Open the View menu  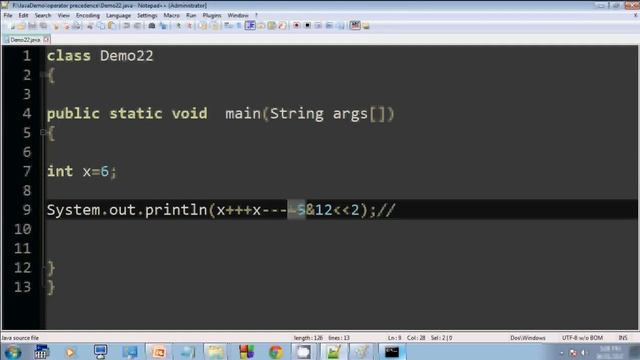64,15
